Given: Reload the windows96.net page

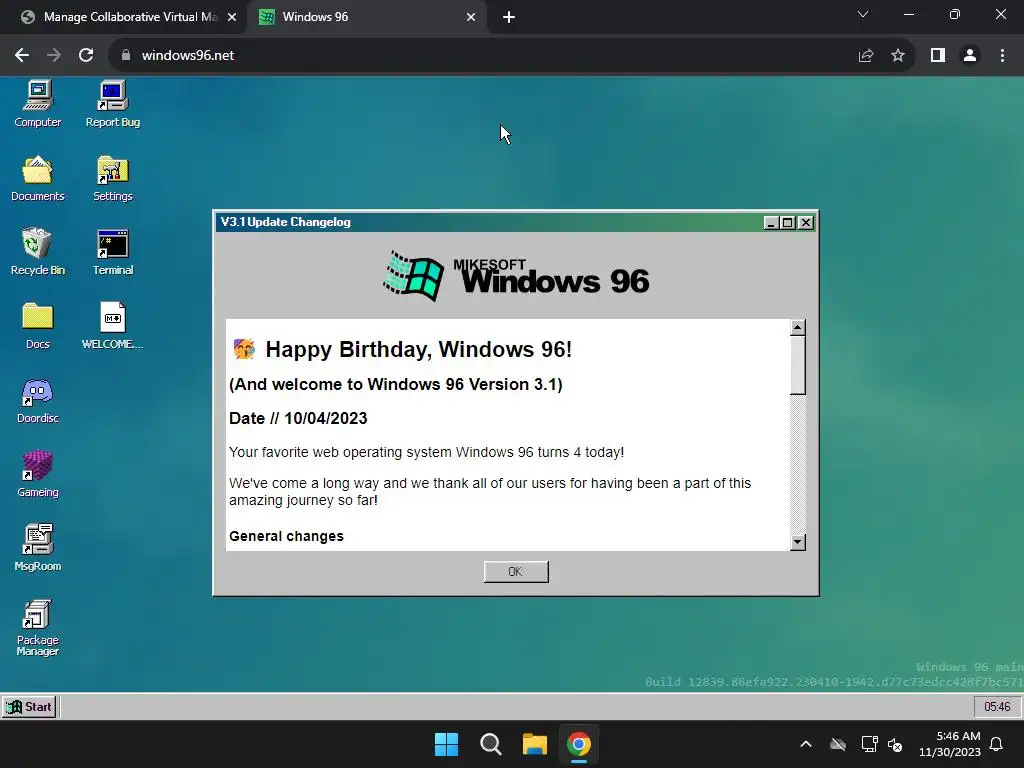Looking at the screenshot, I should pos(86,55).
